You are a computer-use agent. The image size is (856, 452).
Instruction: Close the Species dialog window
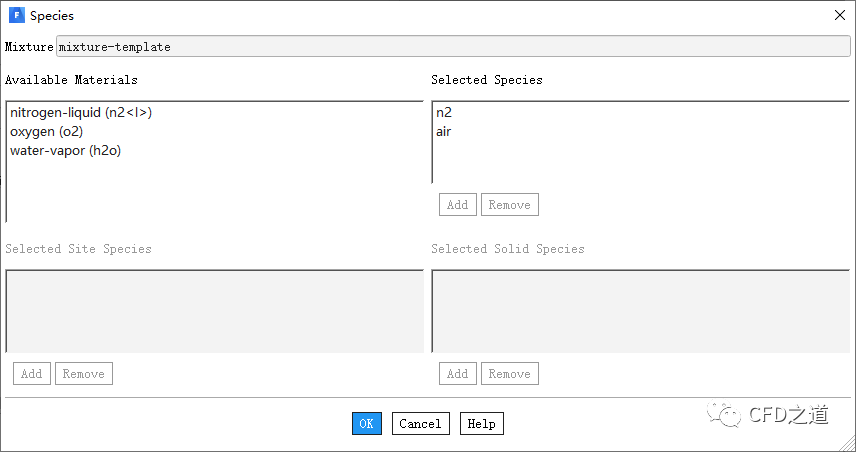click(x=838, y=16)
